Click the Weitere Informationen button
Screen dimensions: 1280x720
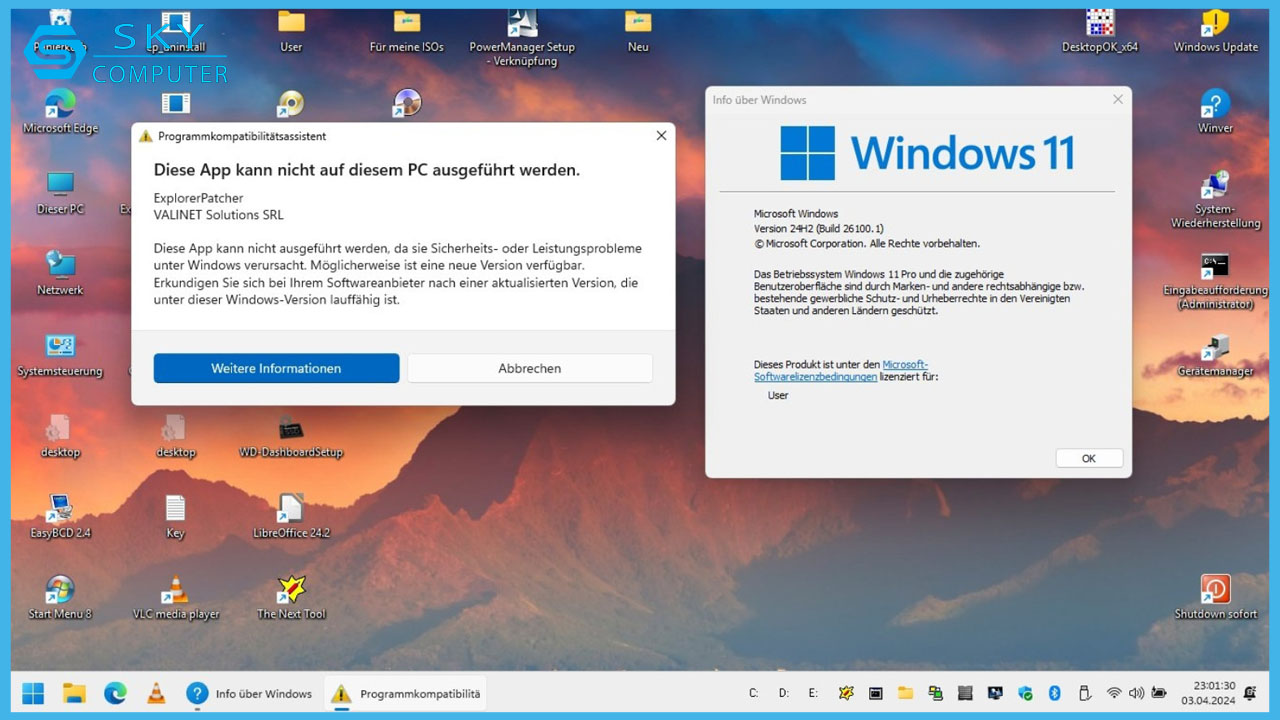[276, 368]
